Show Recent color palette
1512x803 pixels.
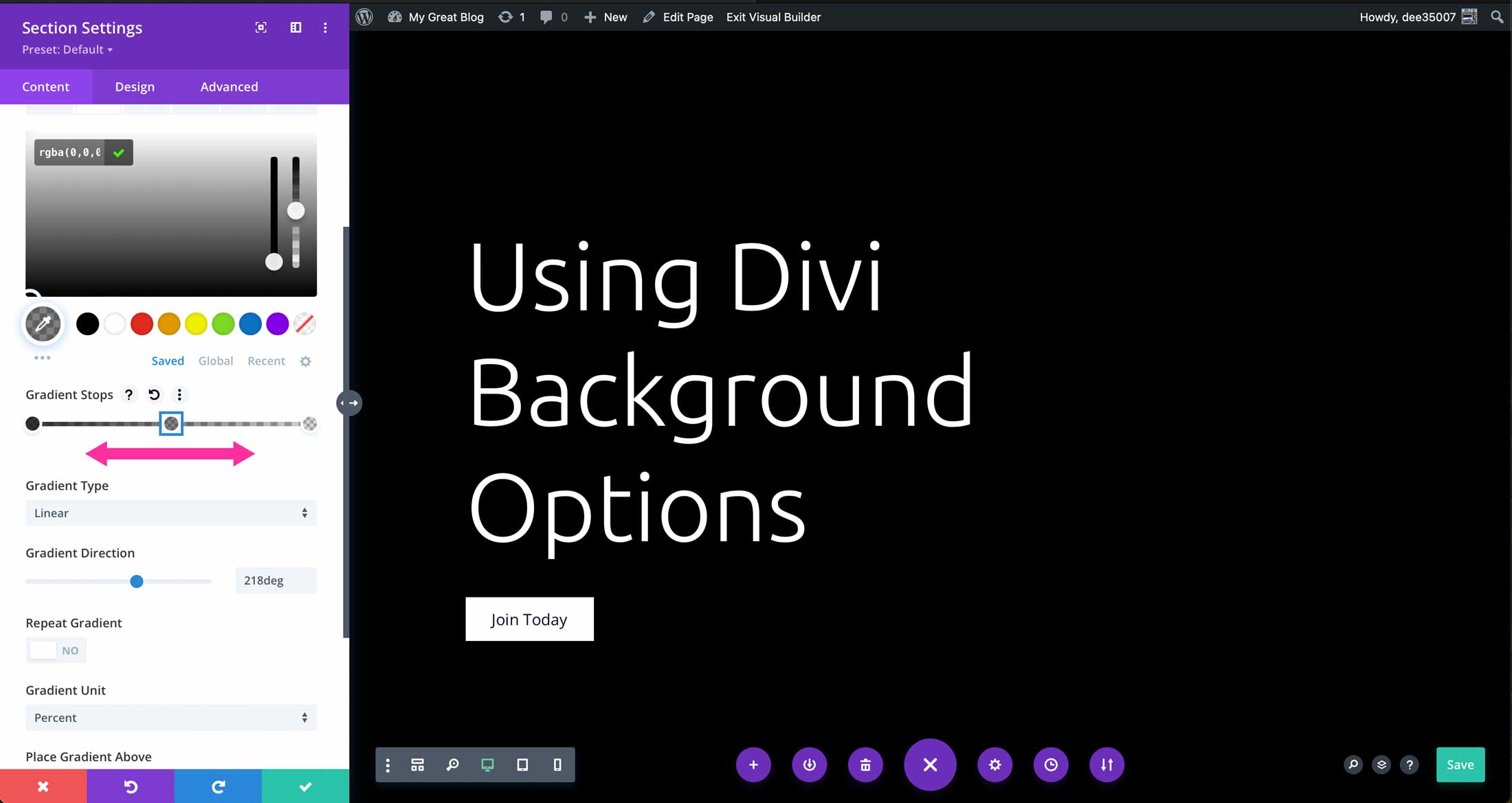266,361
